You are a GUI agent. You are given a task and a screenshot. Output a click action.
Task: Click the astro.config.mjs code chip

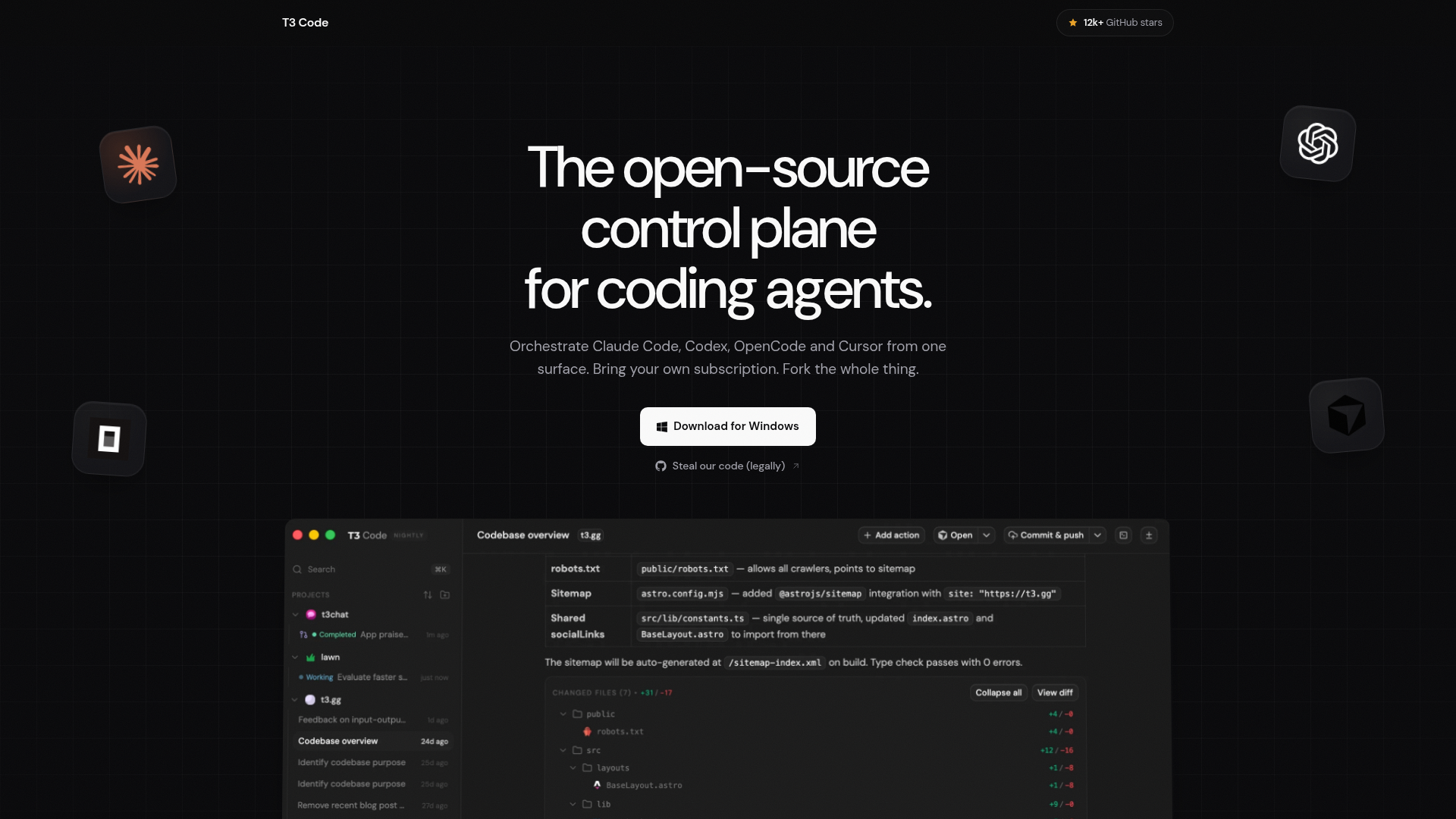tap(682, 594)
